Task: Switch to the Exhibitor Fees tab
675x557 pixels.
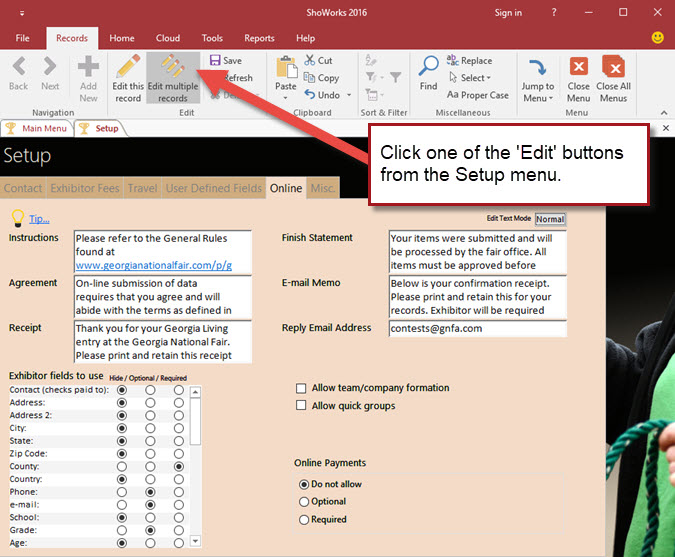Action: (86, 188)
